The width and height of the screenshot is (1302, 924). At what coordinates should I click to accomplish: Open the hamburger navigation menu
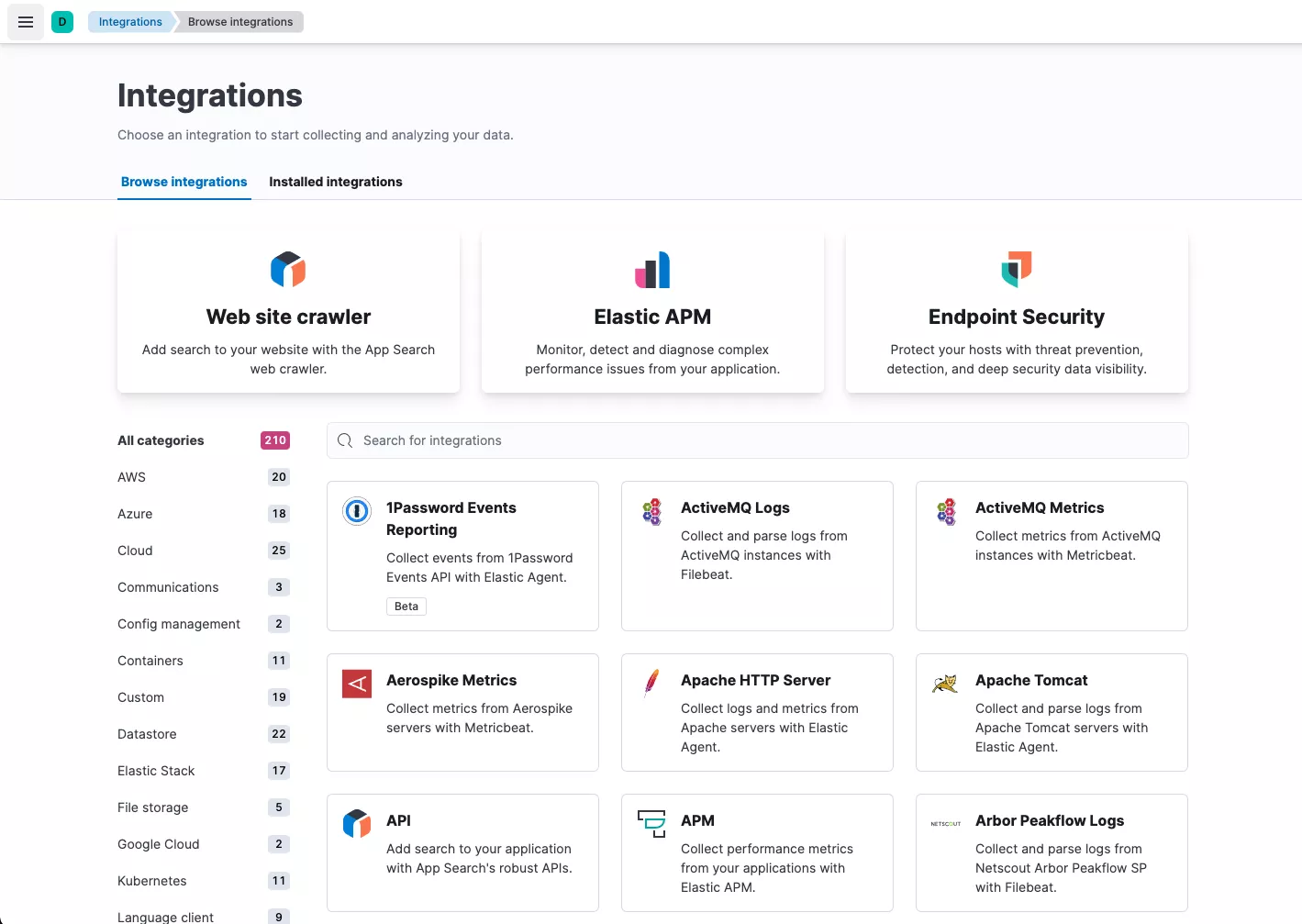click(x=26, y=22)
